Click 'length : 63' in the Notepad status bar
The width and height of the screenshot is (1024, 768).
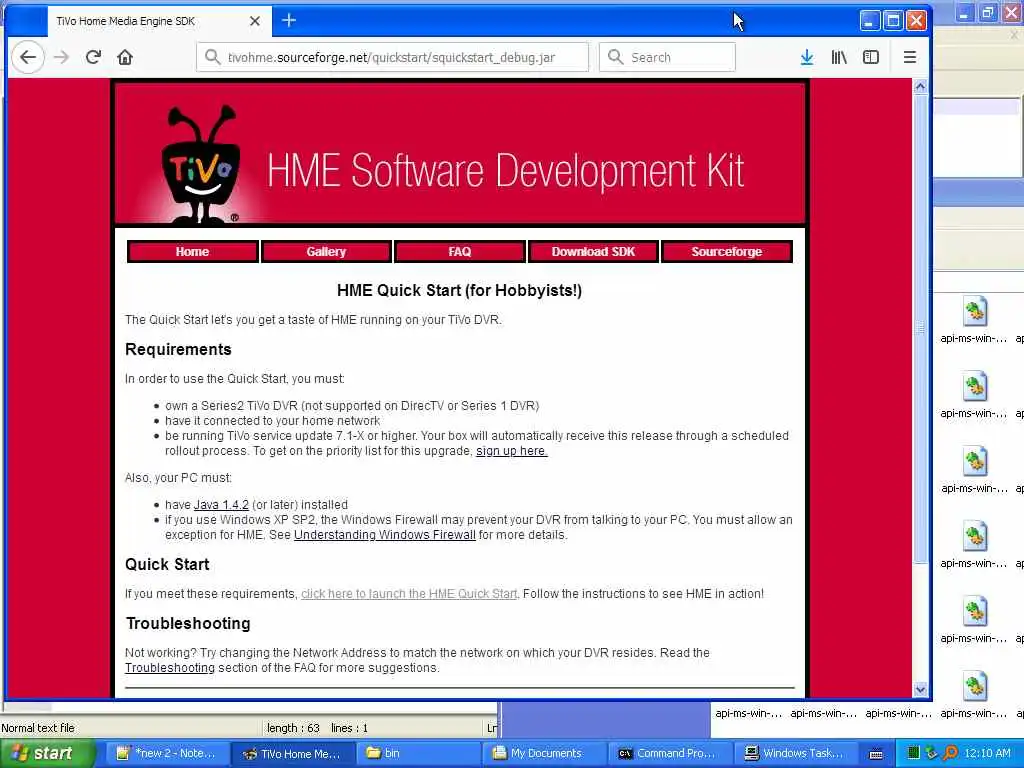(293, 728)
